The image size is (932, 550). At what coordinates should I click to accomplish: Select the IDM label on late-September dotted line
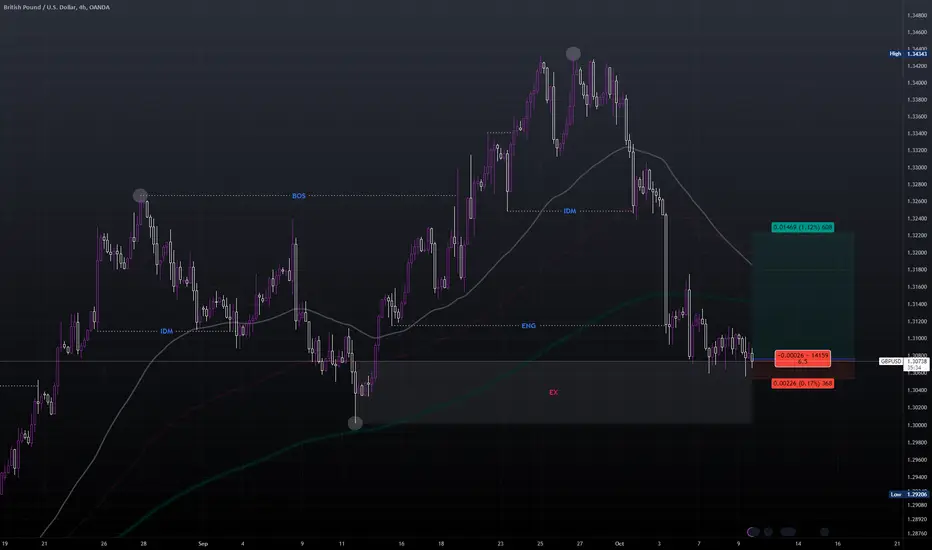[569, 211]
